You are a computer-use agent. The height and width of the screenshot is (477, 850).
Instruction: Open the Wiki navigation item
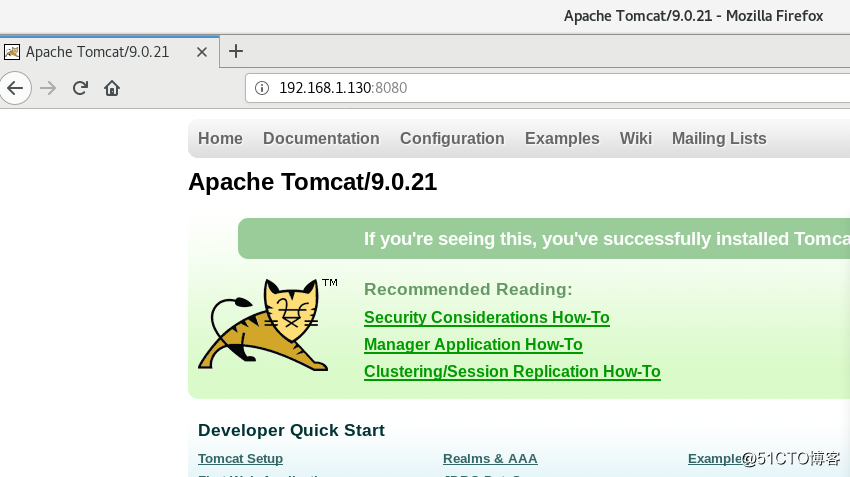click(x=636, y=139)
